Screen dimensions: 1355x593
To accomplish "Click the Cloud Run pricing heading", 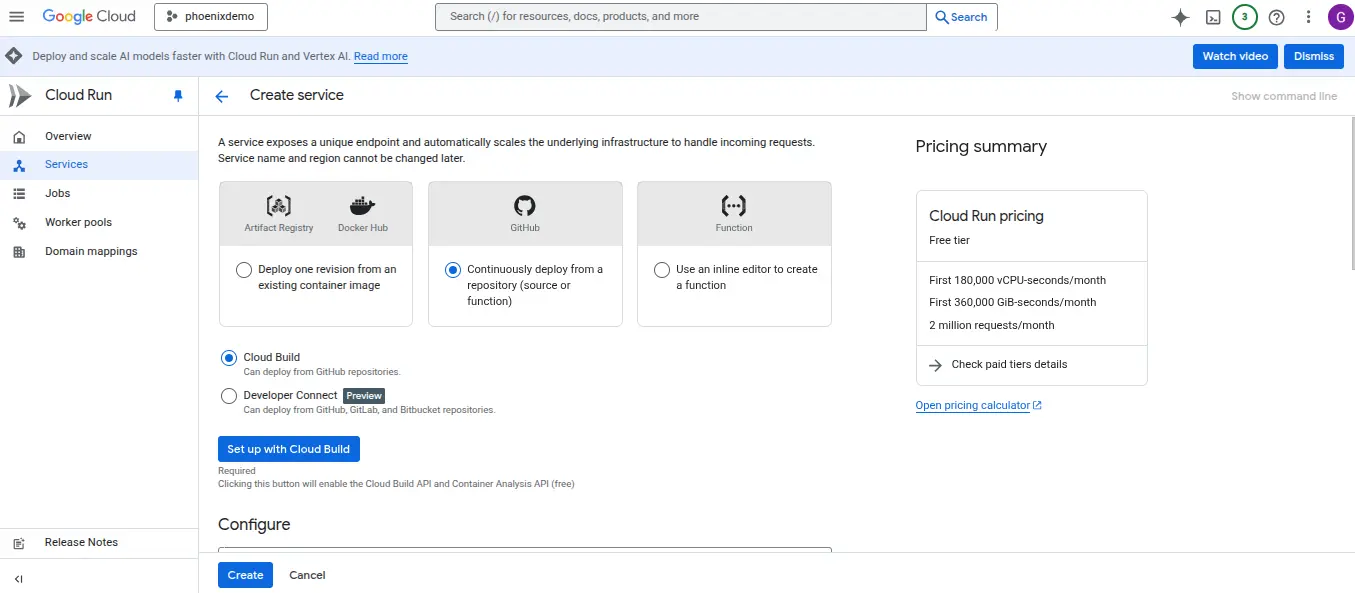I will (x=986, y=216).
